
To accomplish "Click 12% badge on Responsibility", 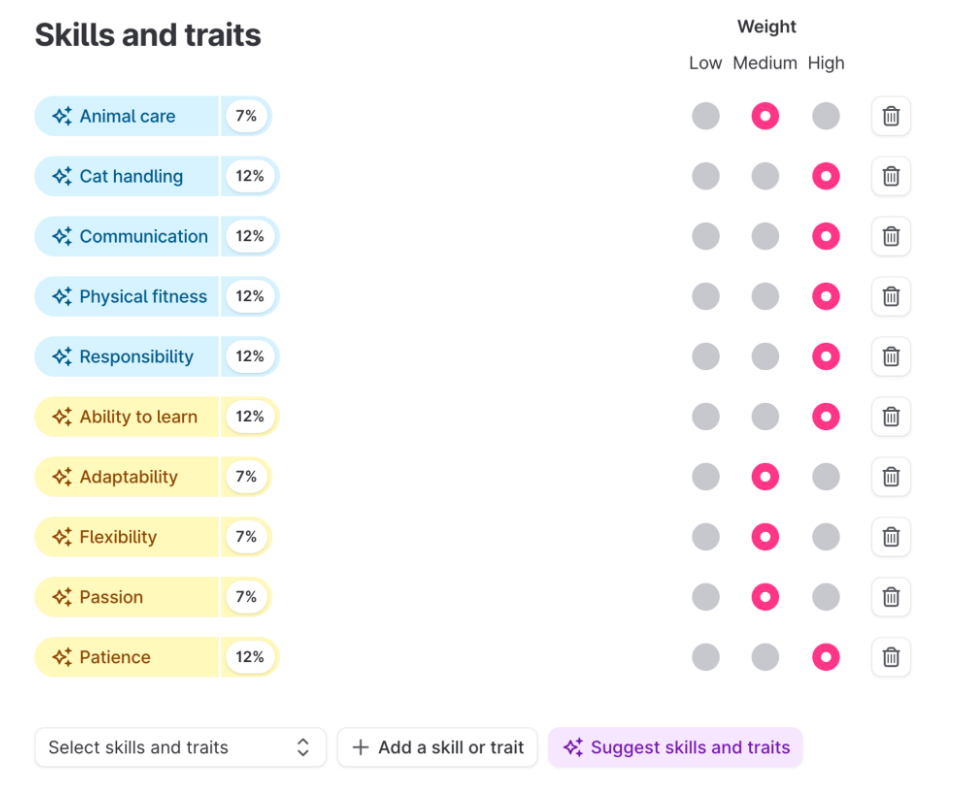I will pos(250,356).
